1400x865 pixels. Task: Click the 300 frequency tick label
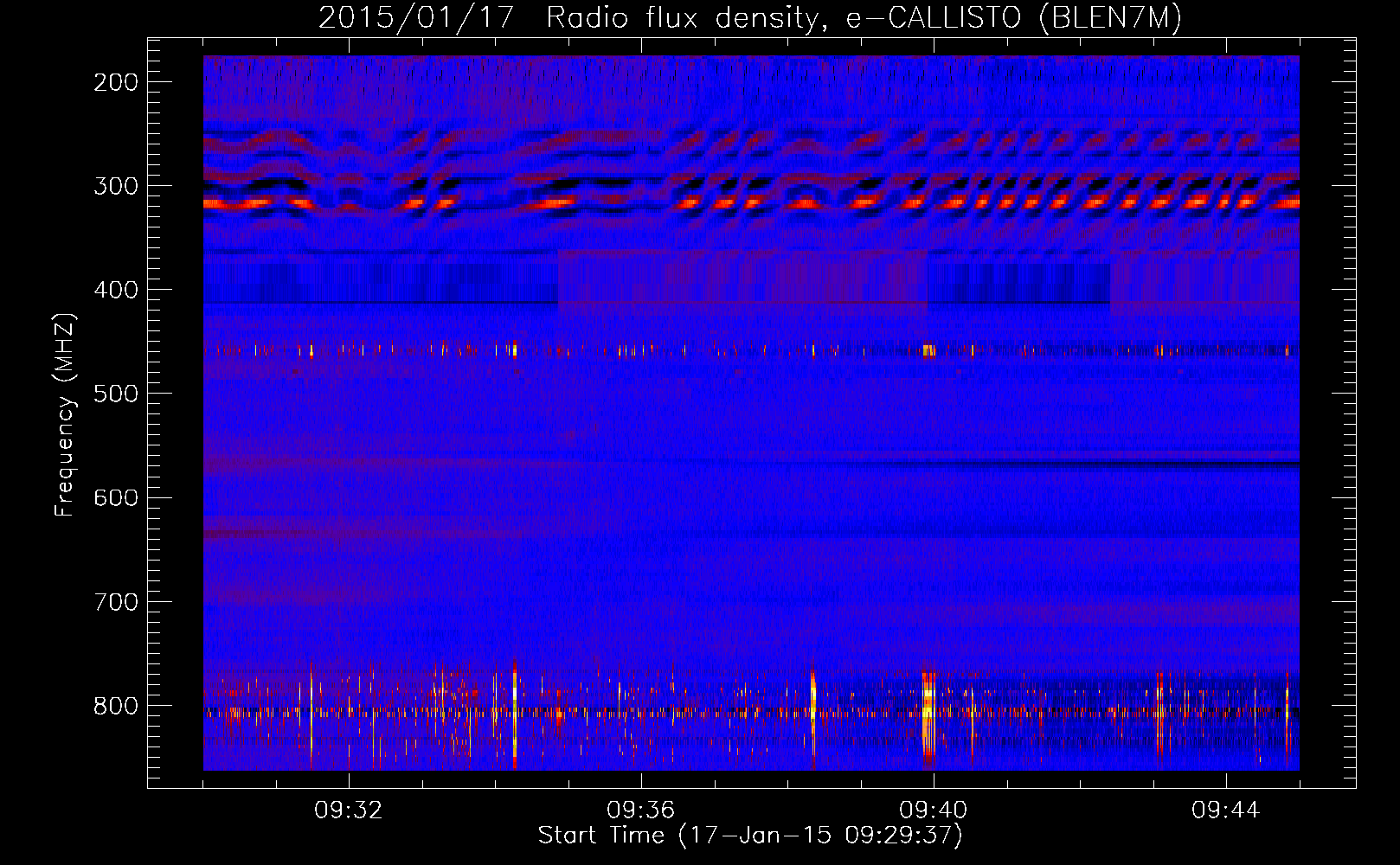[116, 186]
